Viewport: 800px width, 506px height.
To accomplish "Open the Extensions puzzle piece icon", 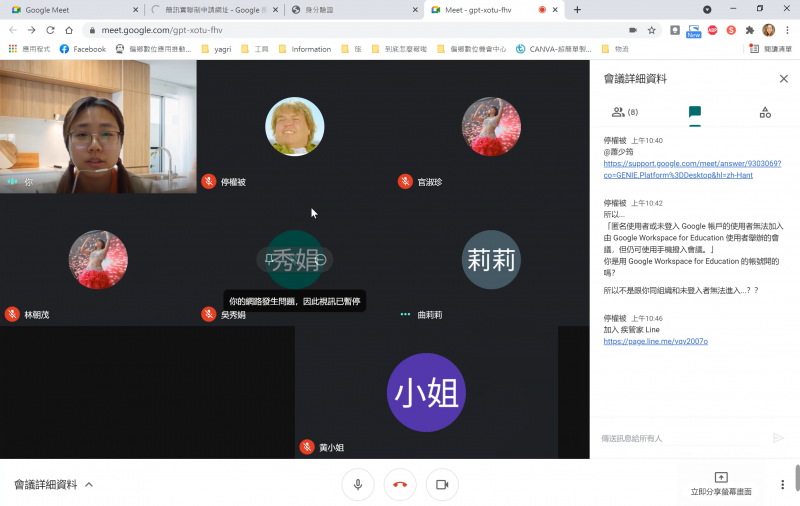I will click(x=749, y=30).
